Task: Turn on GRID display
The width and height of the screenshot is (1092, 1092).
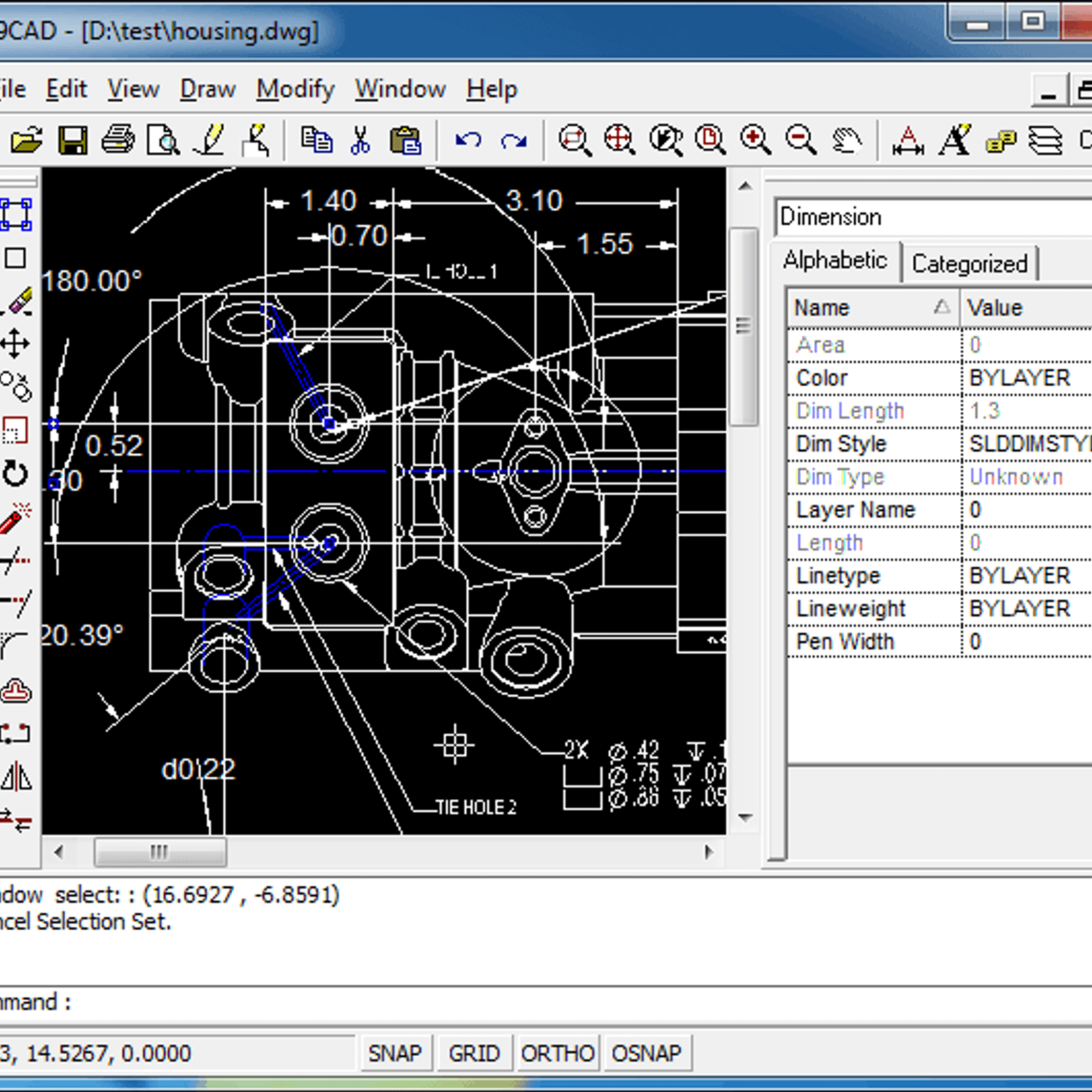Action: point(474,1052)
